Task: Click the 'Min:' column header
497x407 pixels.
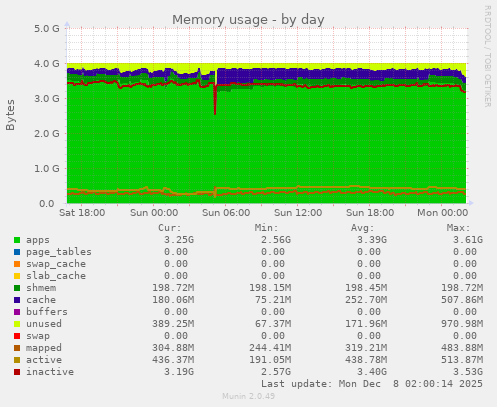Action: pyautogui.click(x=266, y=228)
